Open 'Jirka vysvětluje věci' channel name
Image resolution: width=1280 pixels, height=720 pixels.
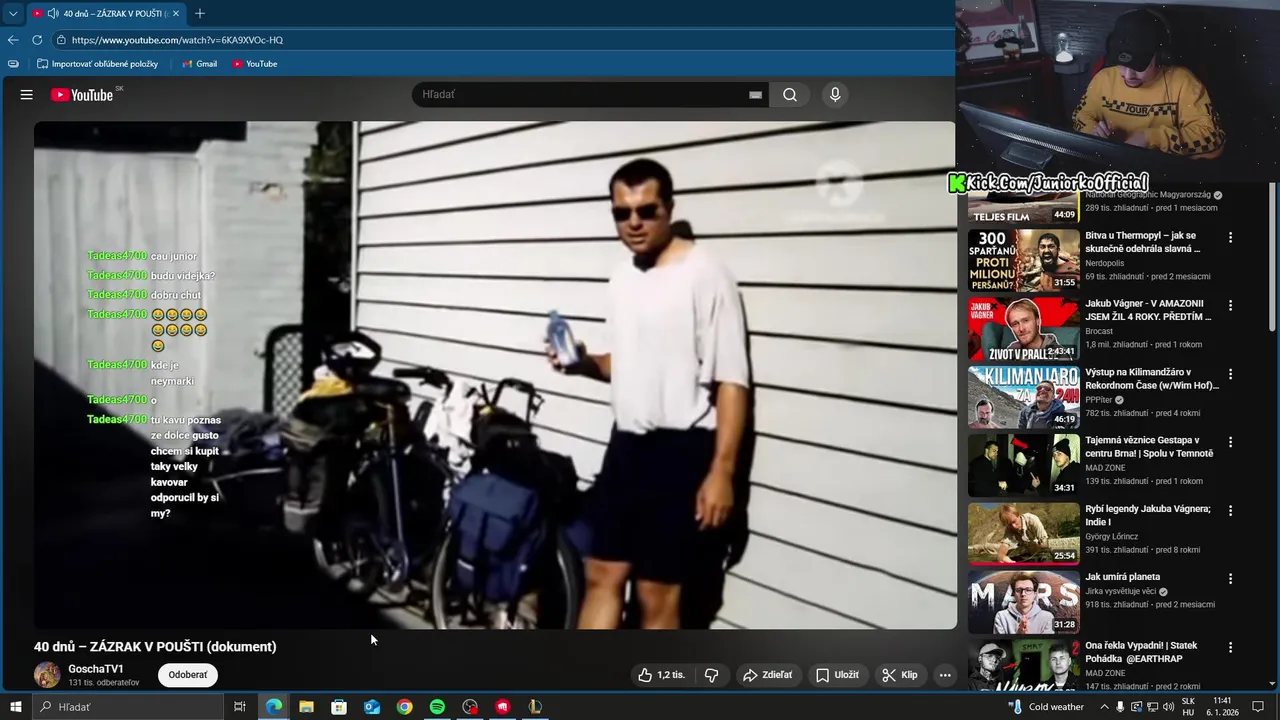point(1121,591)
